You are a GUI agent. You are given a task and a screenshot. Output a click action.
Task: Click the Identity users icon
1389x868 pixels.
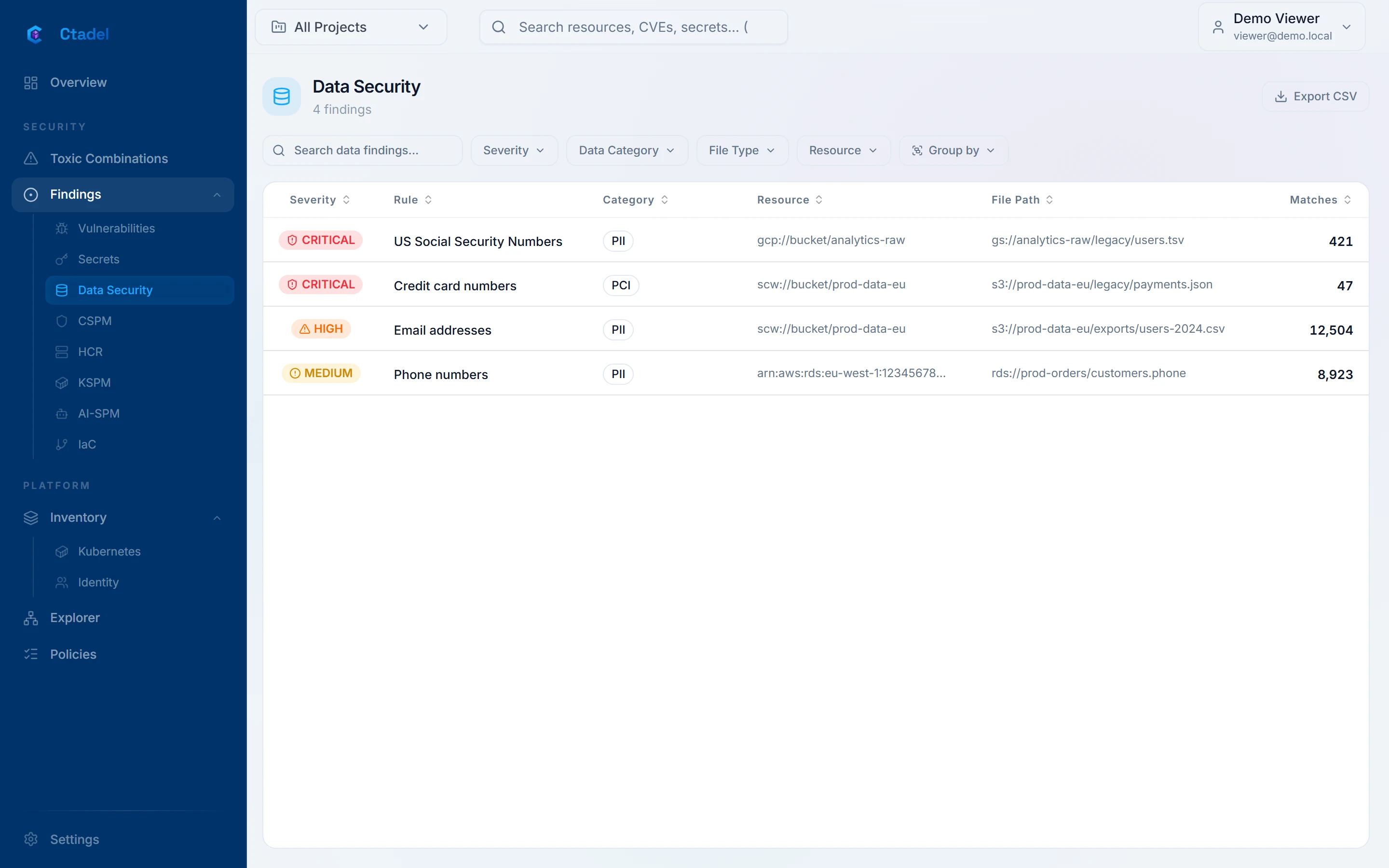point(62,583)
